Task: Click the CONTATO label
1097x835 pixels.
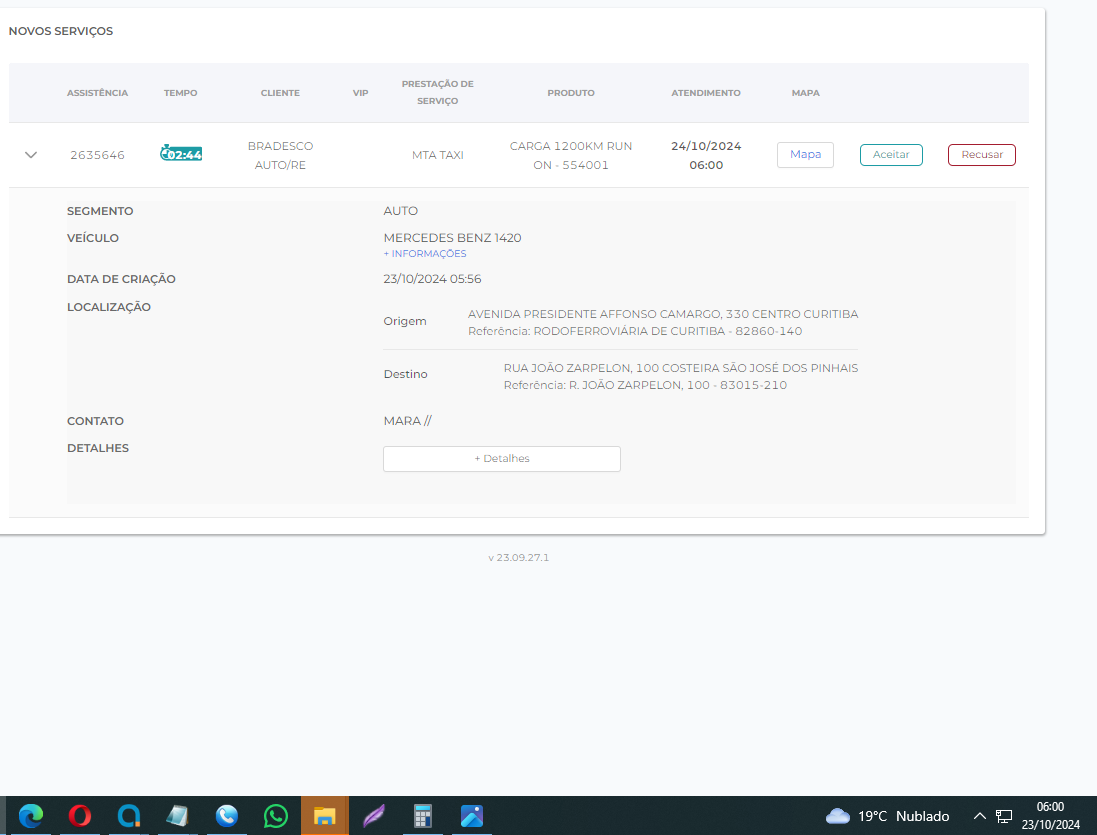Action: pyautogui.click(x=95, y=421)
